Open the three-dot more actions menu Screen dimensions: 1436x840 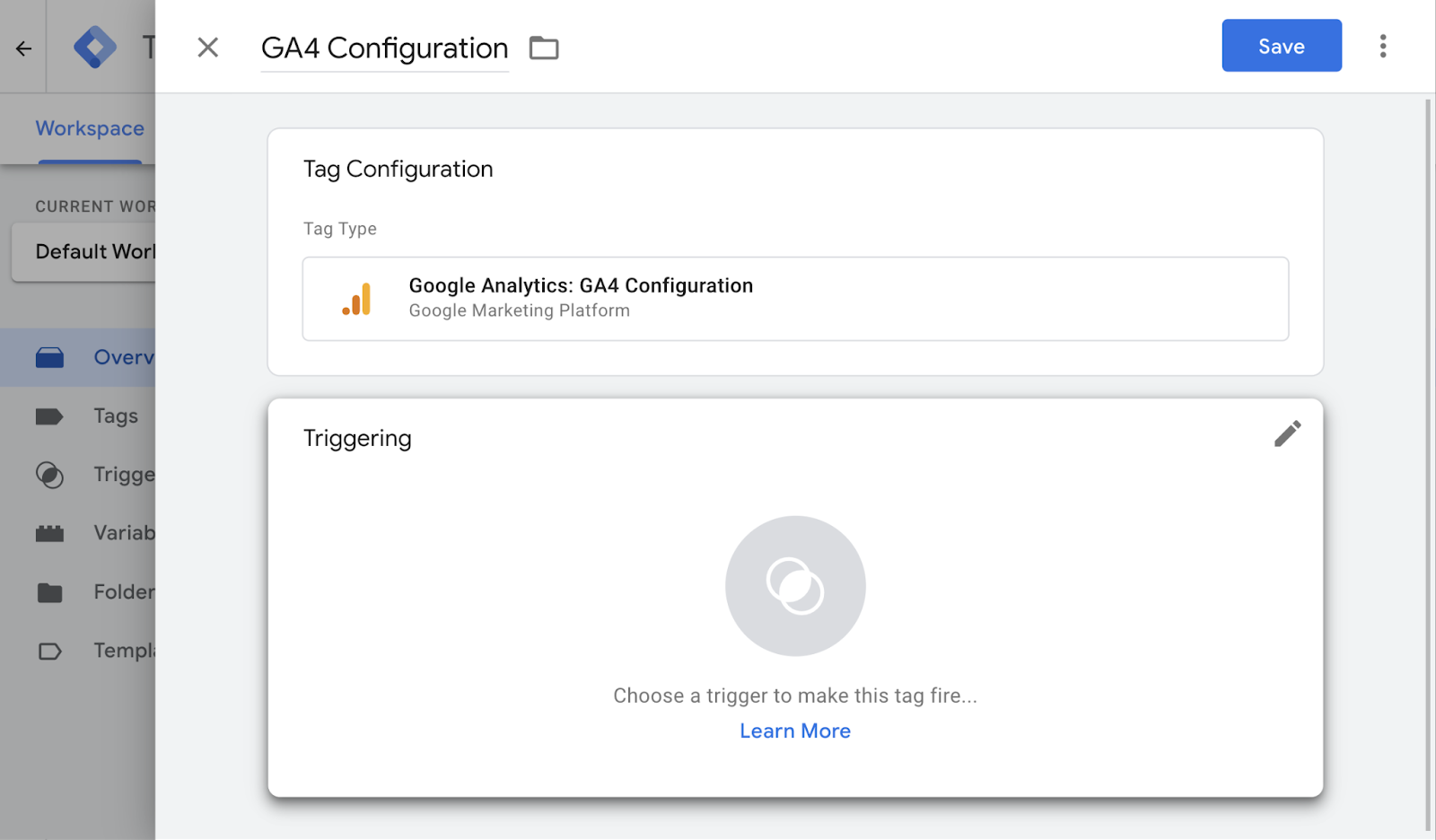coord(1382,46)
